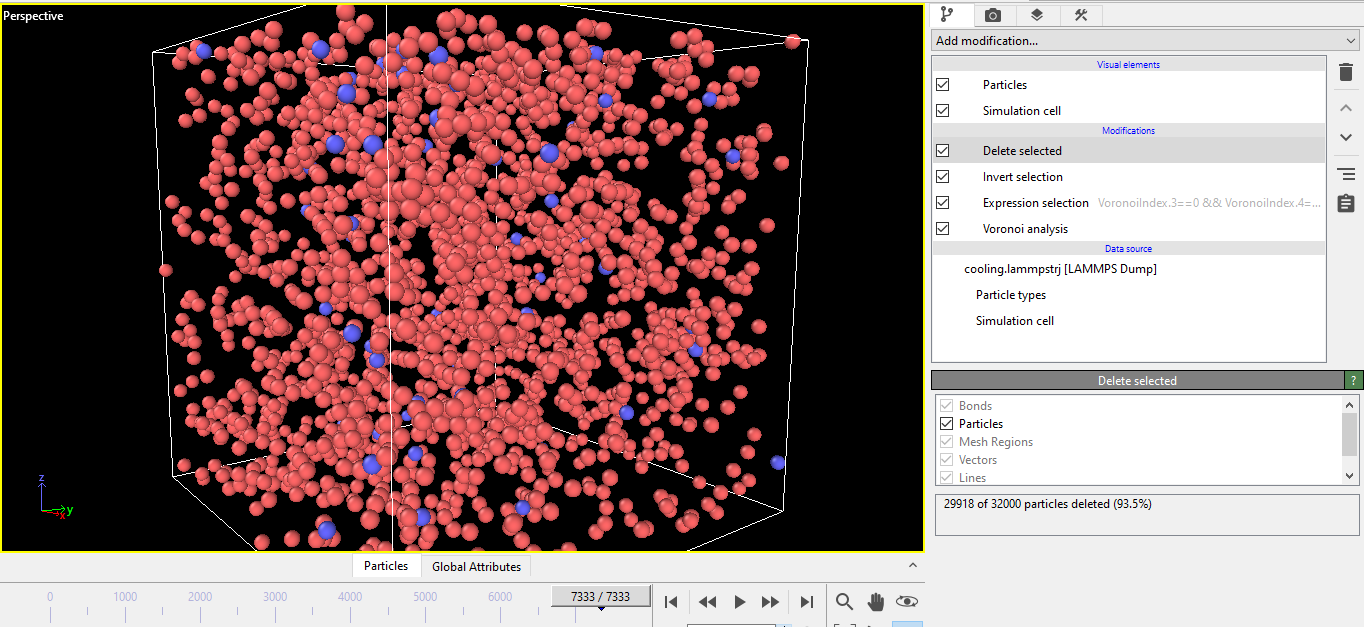1364x627 pixels.
Task: Toggle the Particles checkbox in Delete selected panel
Action: pyautogui.click(x=947, y=424)
